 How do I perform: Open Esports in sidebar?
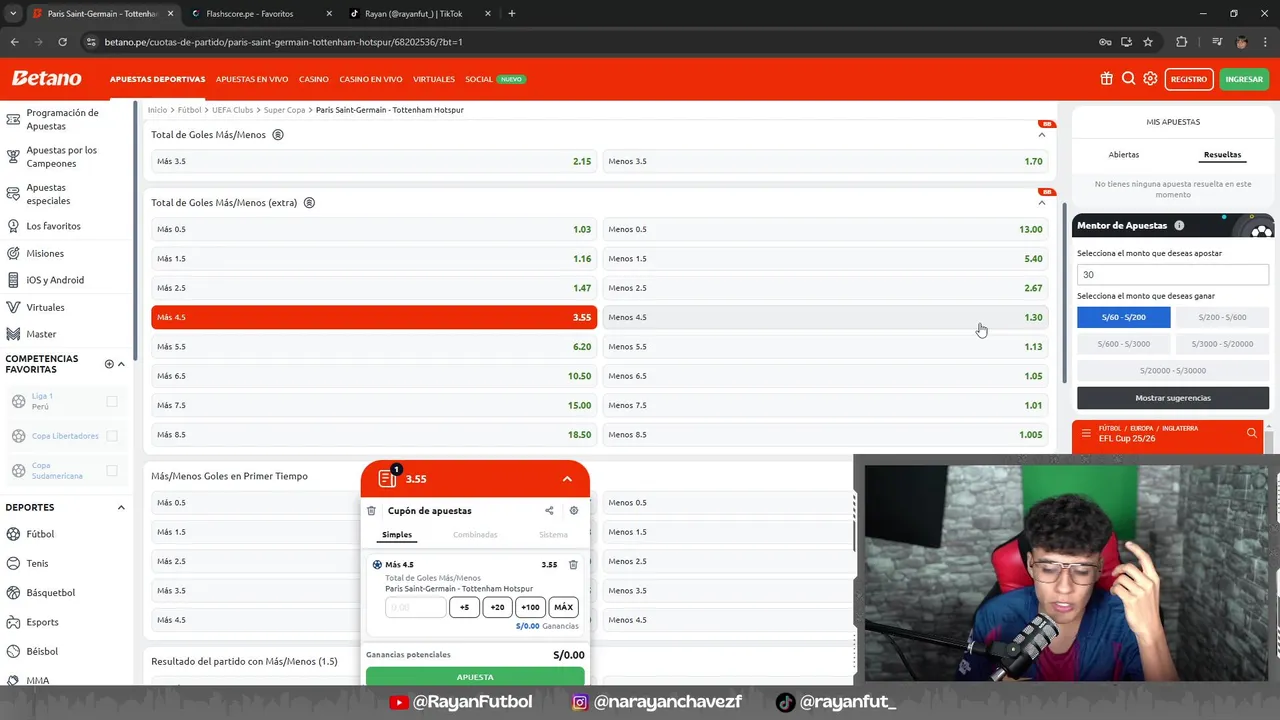pos(42,622)
